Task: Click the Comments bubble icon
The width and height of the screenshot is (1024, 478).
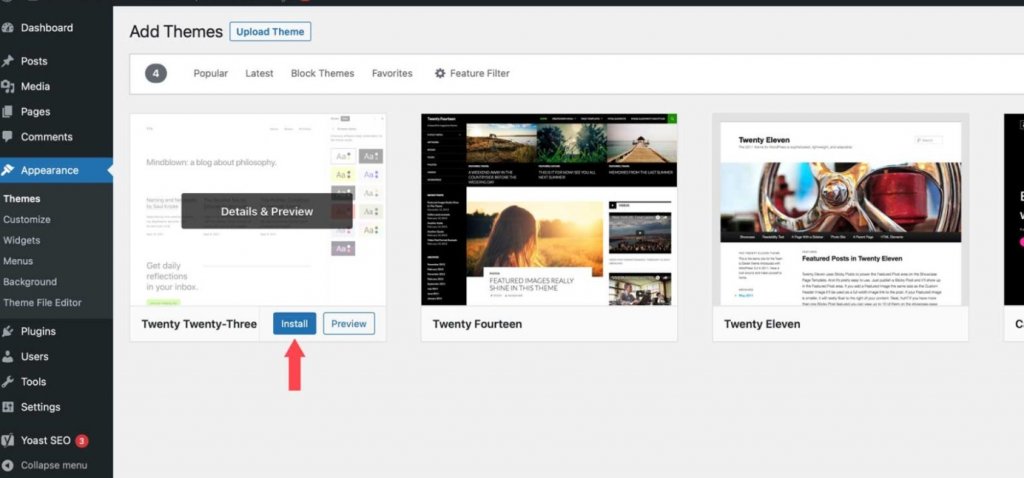Action: coord(8,136)
